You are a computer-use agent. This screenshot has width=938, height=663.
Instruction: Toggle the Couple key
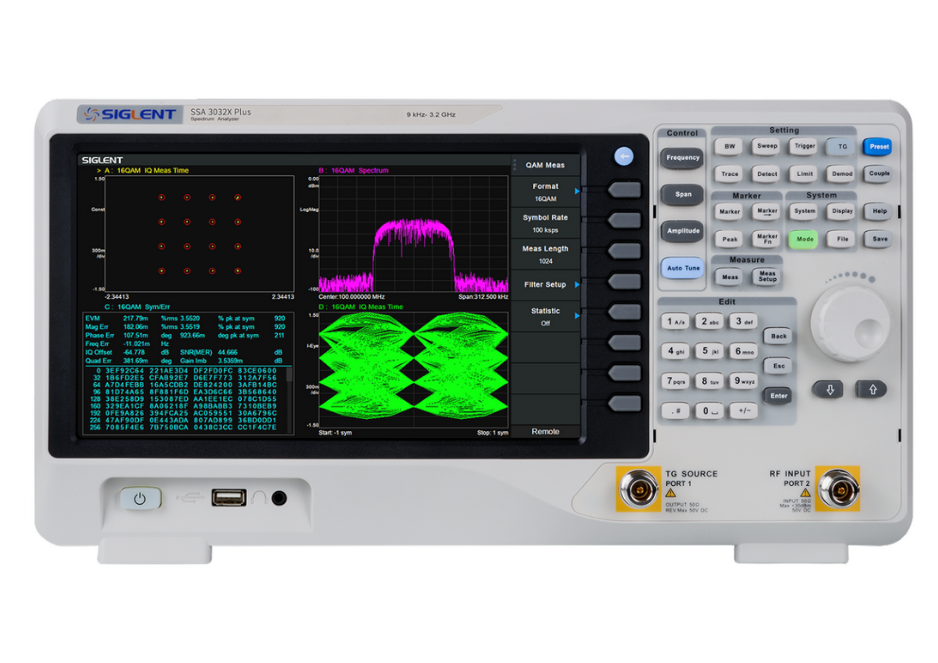[x=878, y=174]
